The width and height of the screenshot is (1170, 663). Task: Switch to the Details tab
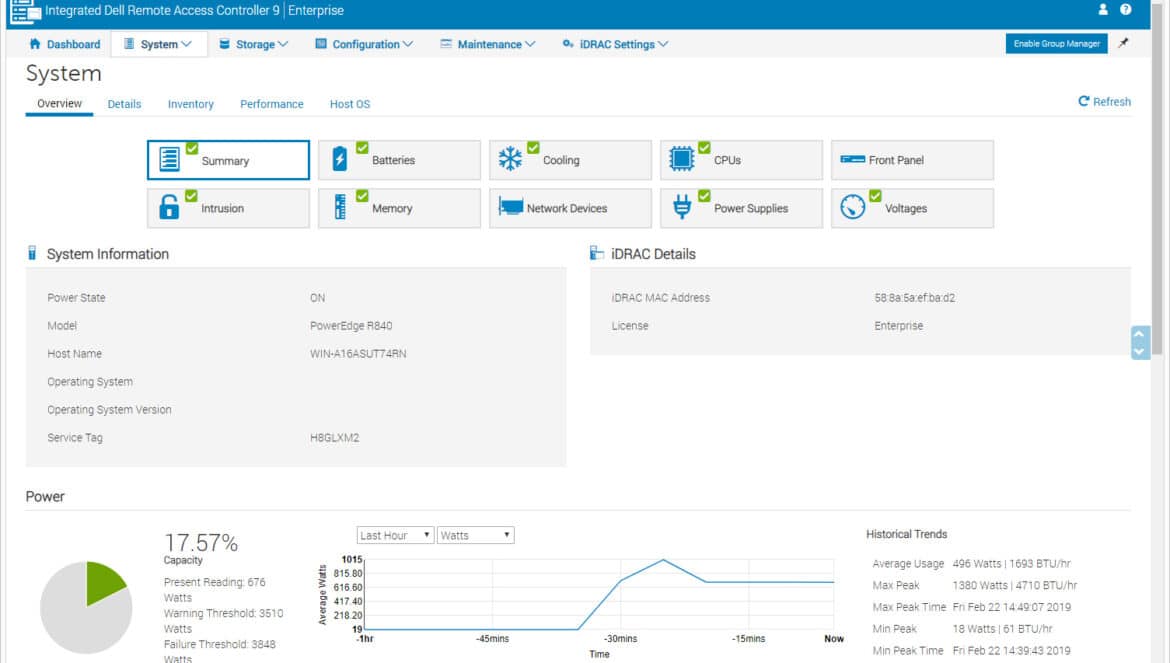(x=124, y=104)
